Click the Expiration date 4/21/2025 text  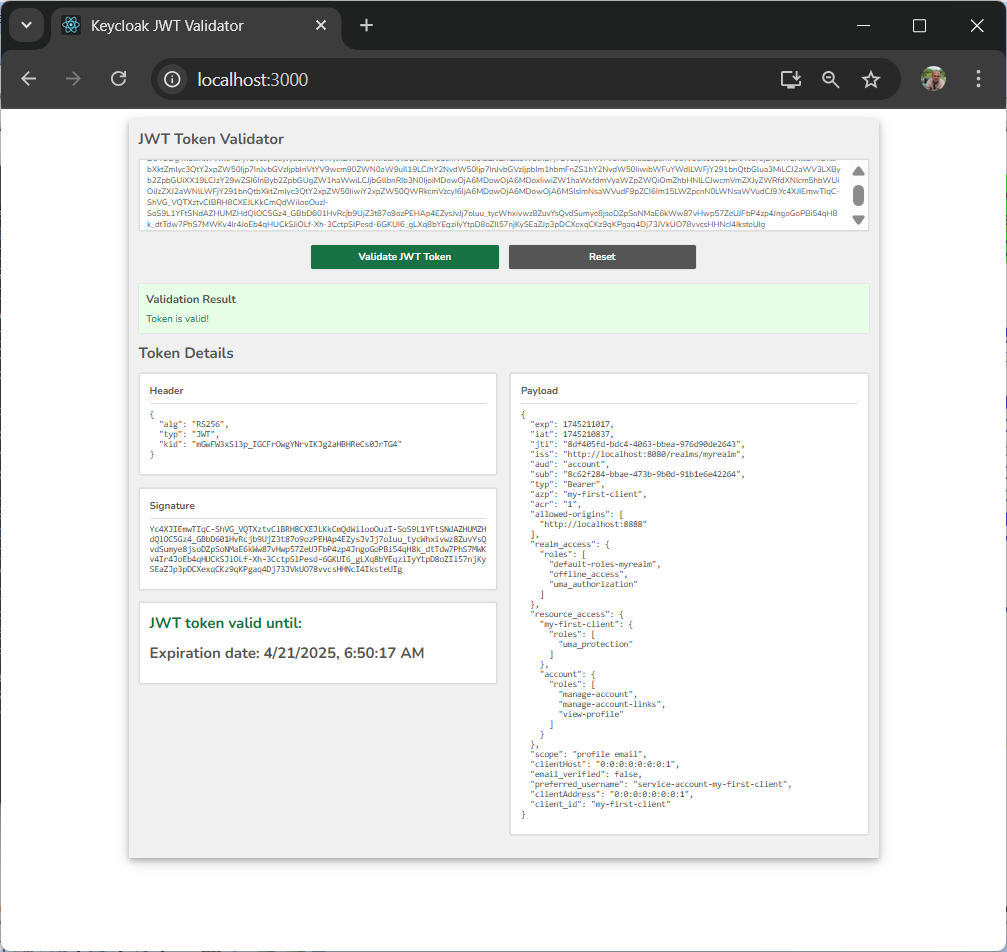287,653
